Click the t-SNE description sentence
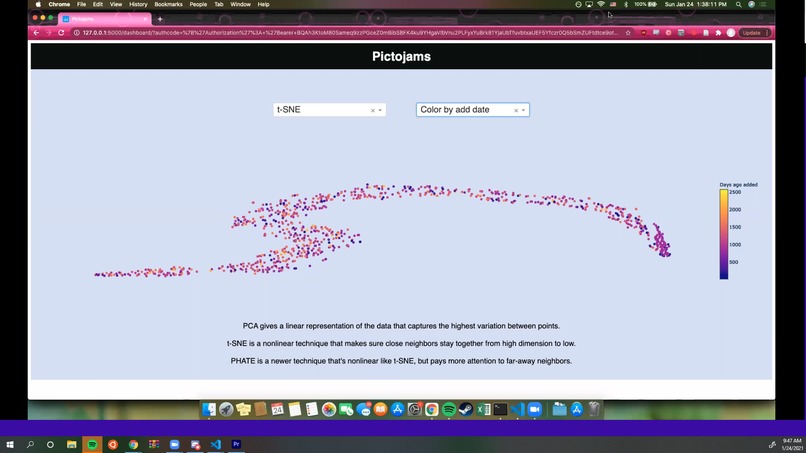 (401, 343)
